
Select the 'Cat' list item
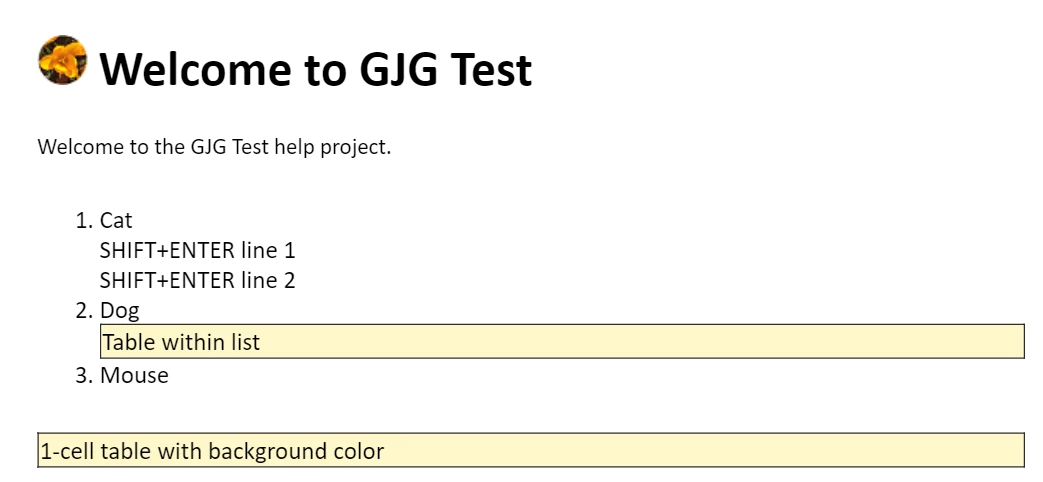(116, 220)
